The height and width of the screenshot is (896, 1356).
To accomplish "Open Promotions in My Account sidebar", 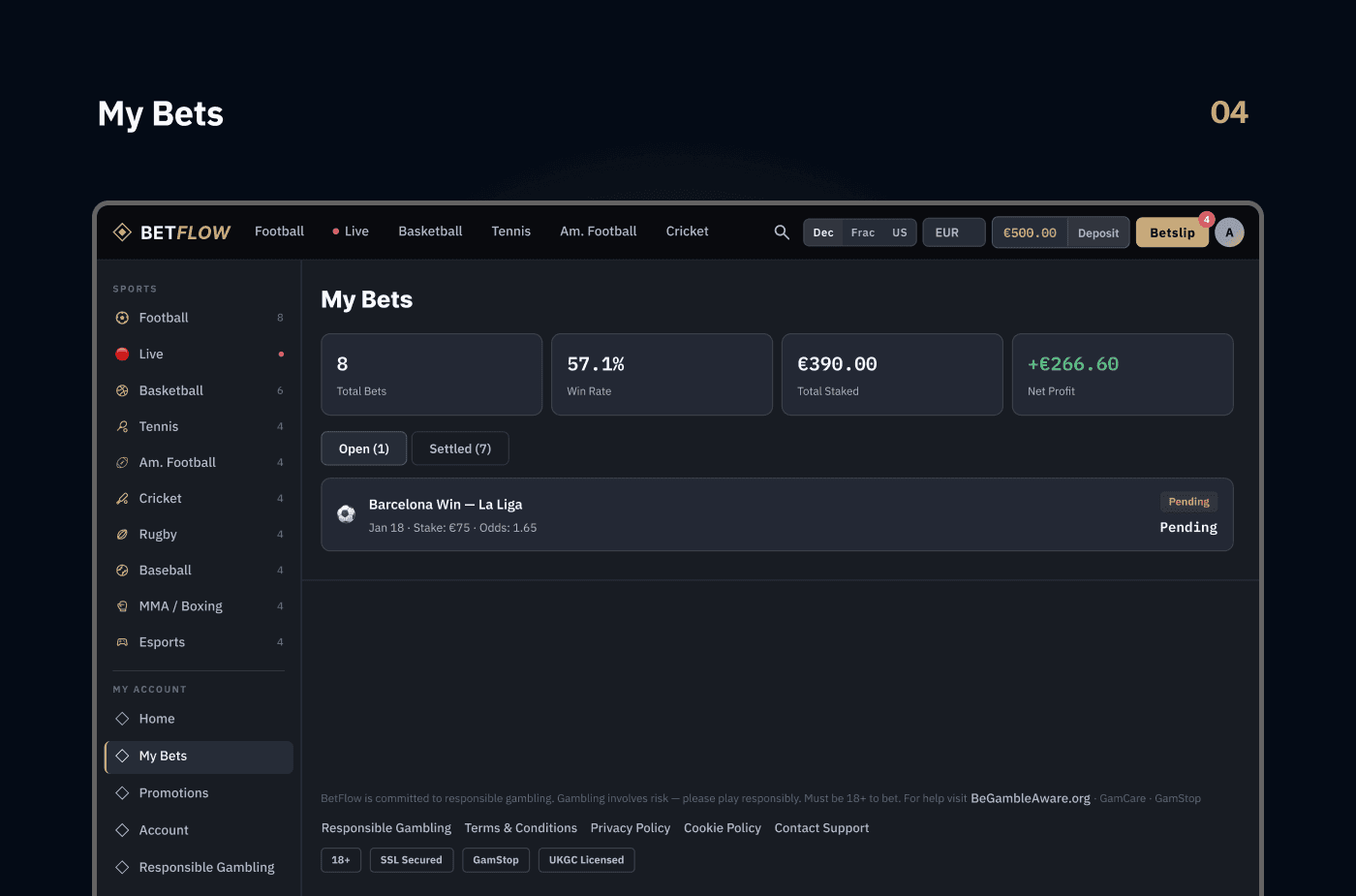I will pos(173,793).
